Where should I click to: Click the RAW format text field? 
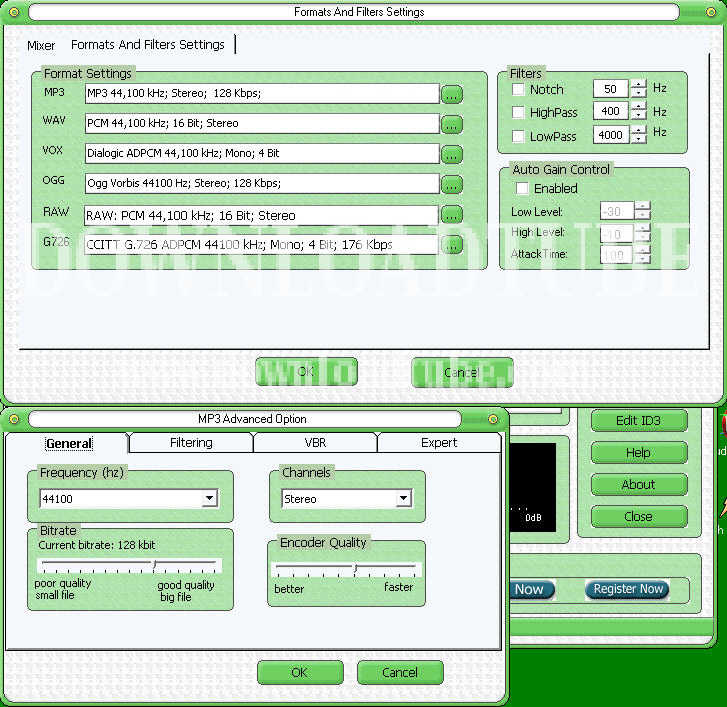point(261,216)
